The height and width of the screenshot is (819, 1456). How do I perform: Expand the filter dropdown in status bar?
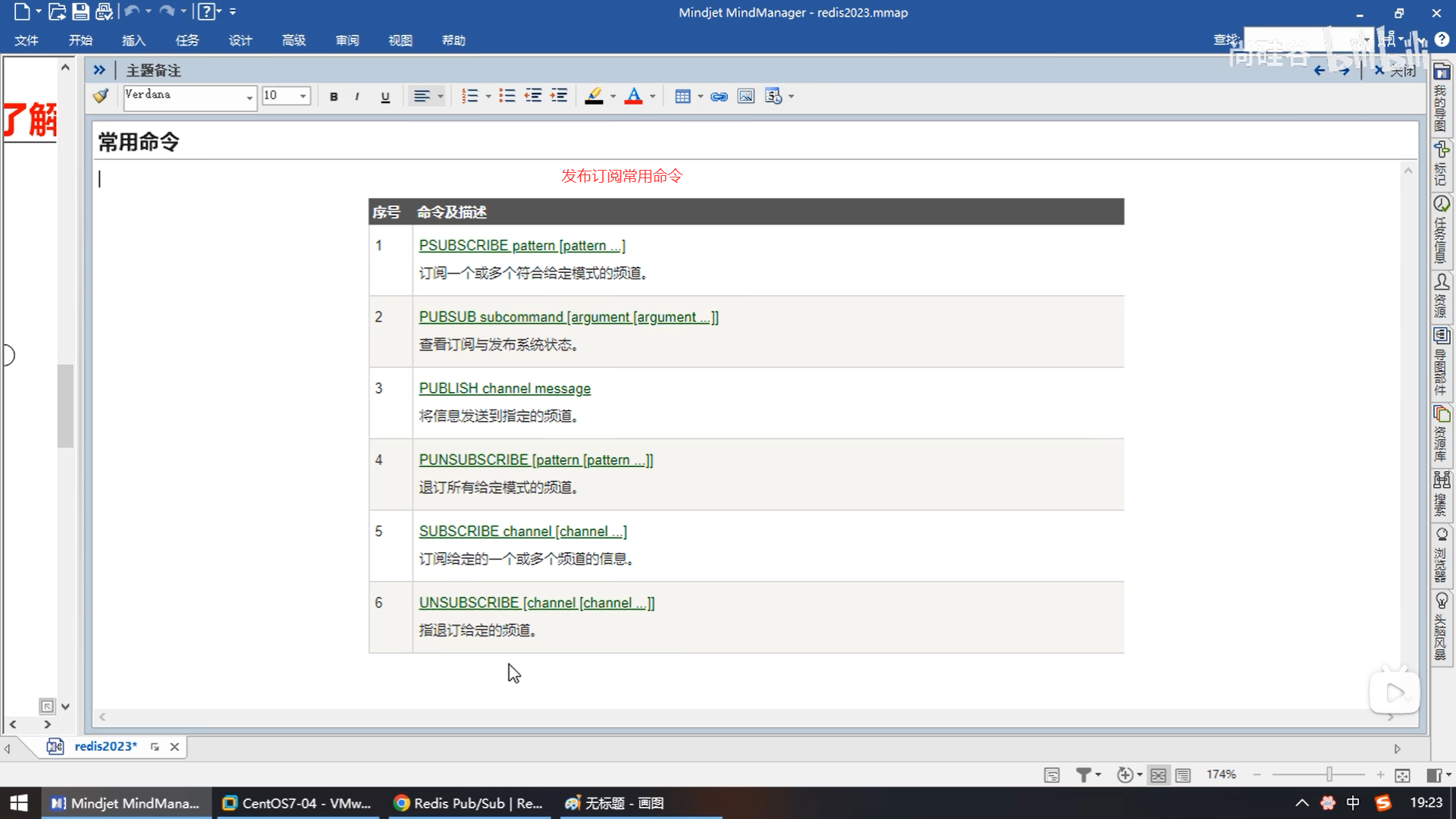1097,775
